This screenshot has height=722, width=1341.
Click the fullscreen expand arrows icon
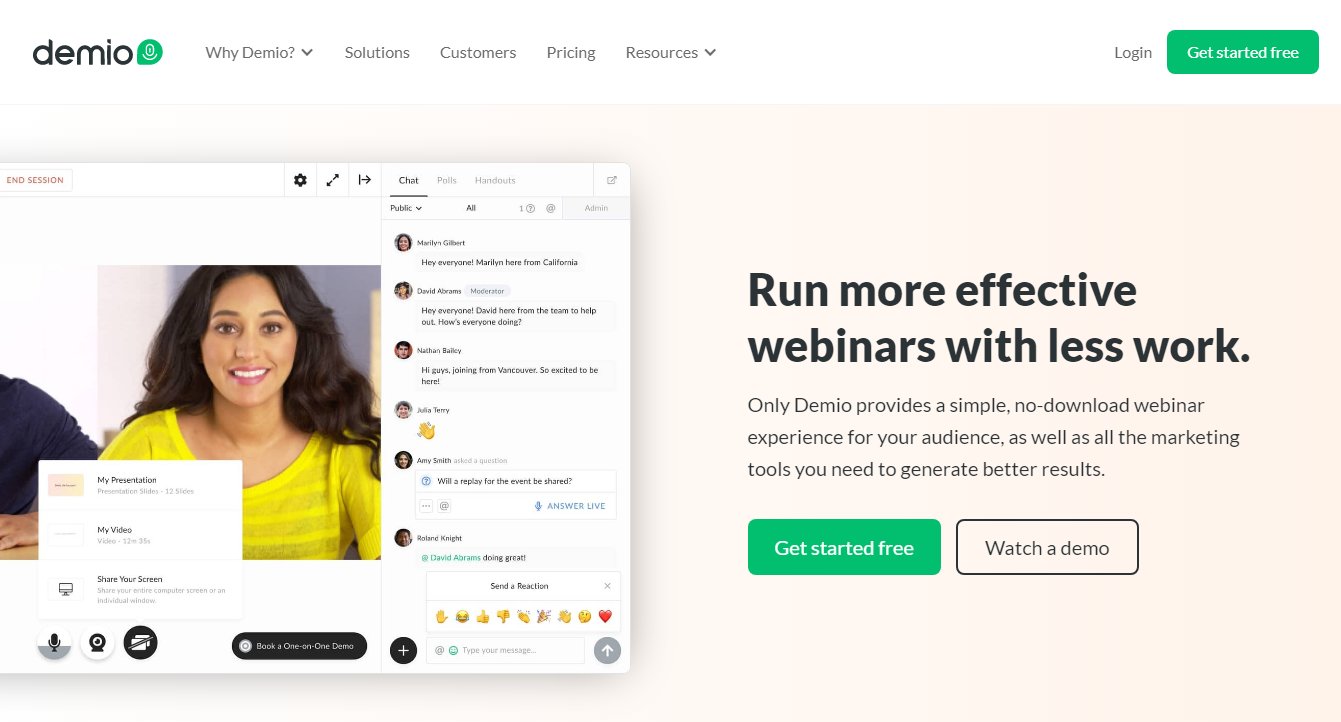332,180
